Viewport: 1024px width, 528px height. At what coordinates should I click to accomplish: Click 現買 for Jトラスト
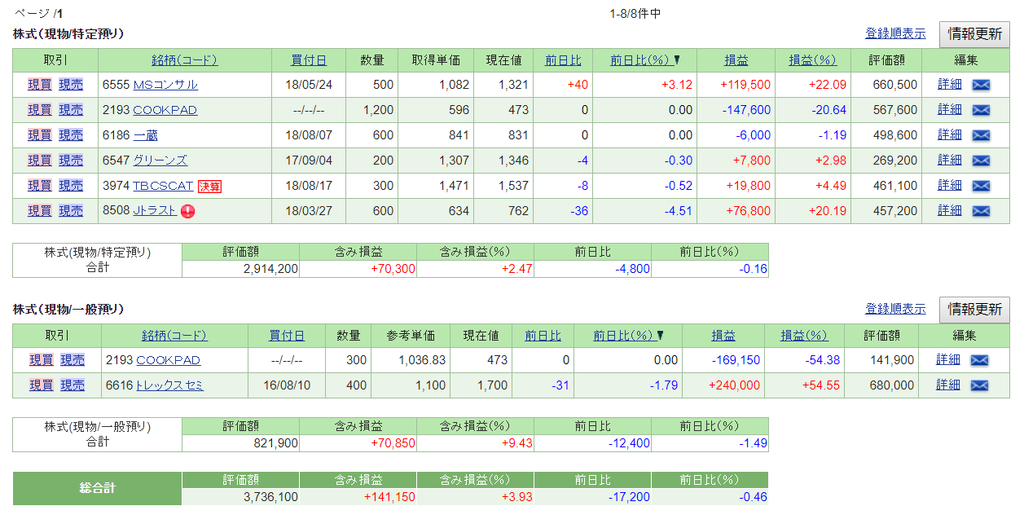tap(40, 211)
